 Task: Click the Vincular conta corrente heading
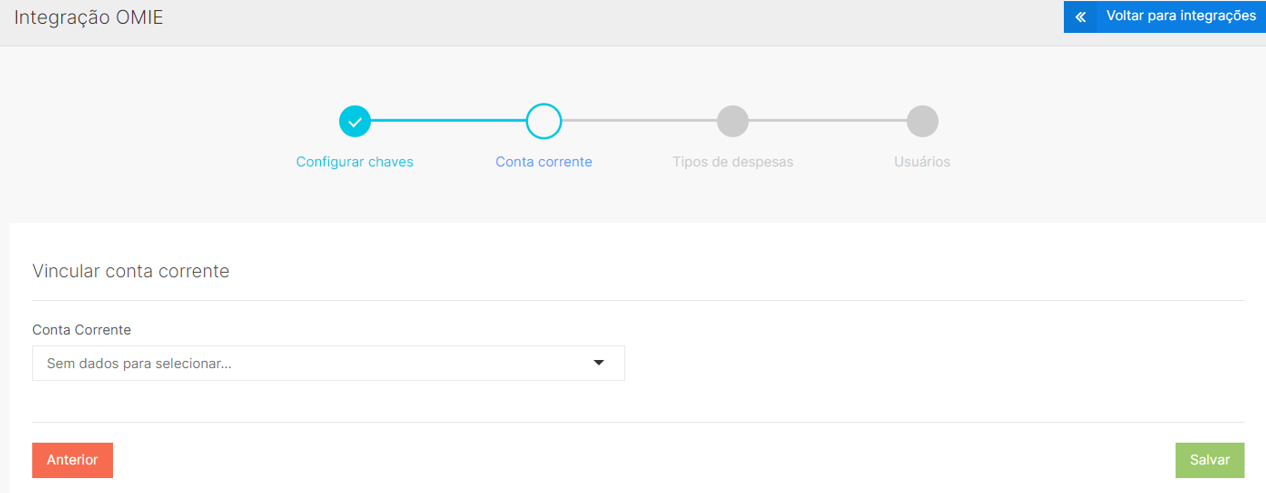tap(131, 271)
